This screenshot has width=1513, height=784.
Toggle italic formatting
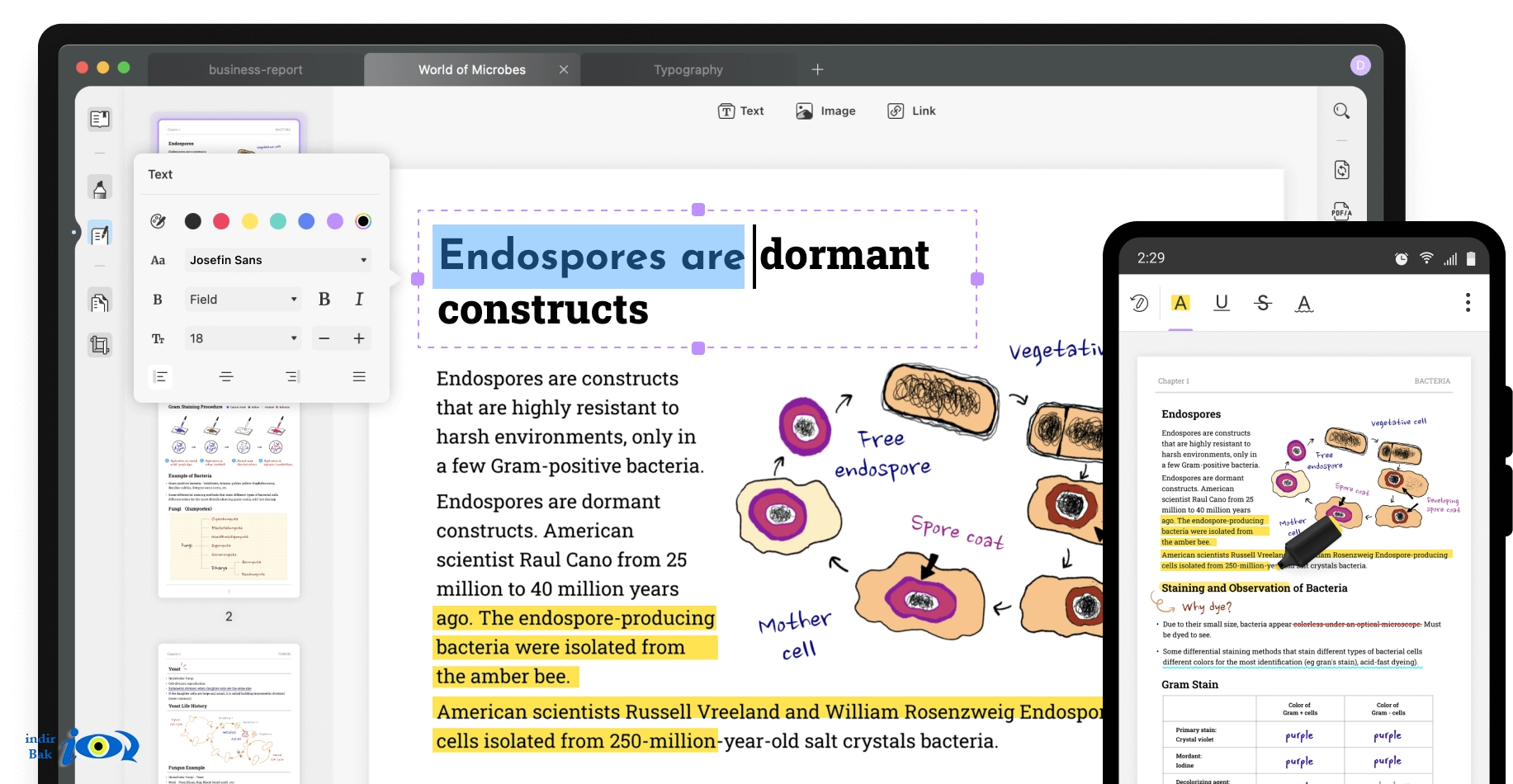click(359, 300)
